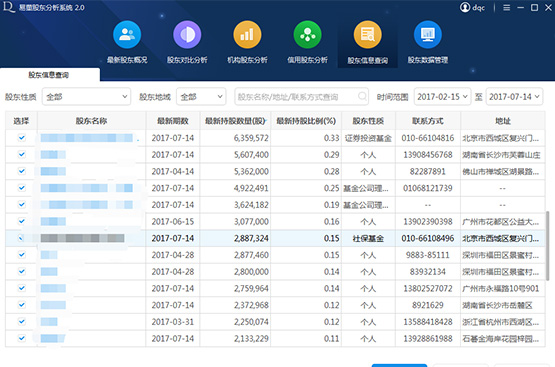Click phone number 13908456768
The height and width of the screenshot is (367, 555).
tap(428, 155)
